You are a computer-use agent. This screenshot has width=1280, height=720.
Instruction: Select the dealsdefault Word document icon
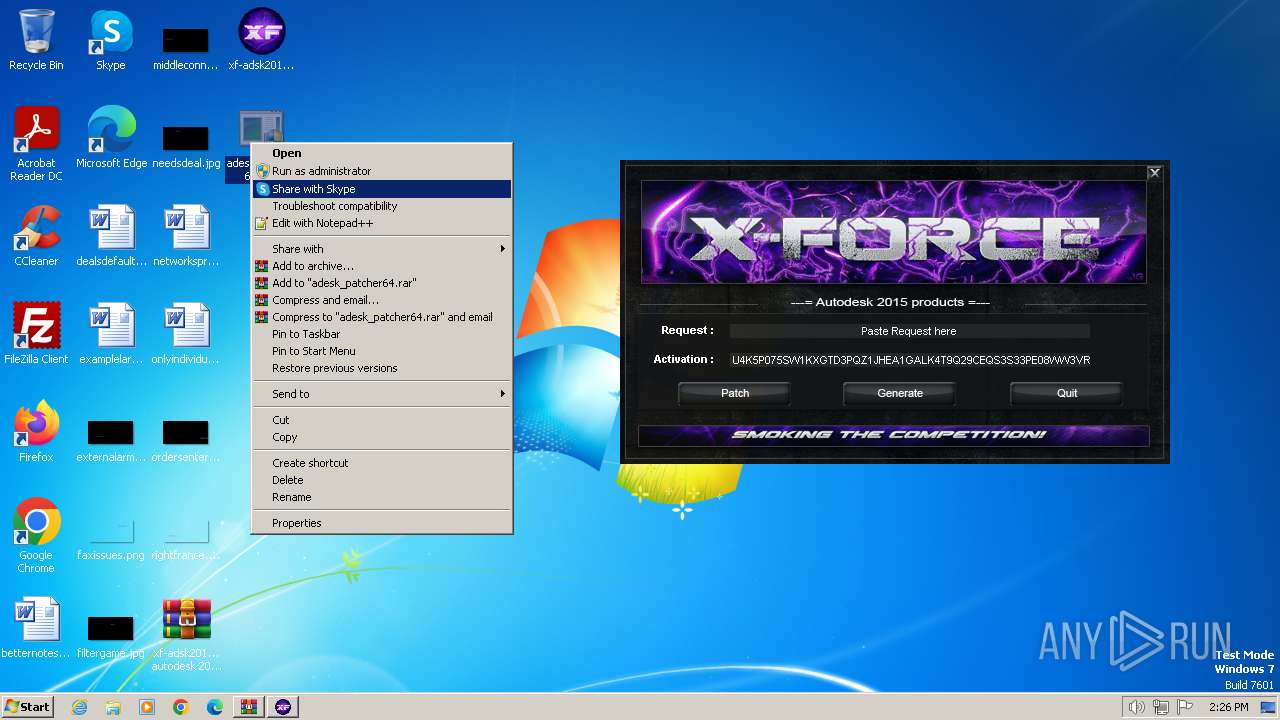pyautogui.click(x=111, y=236)
